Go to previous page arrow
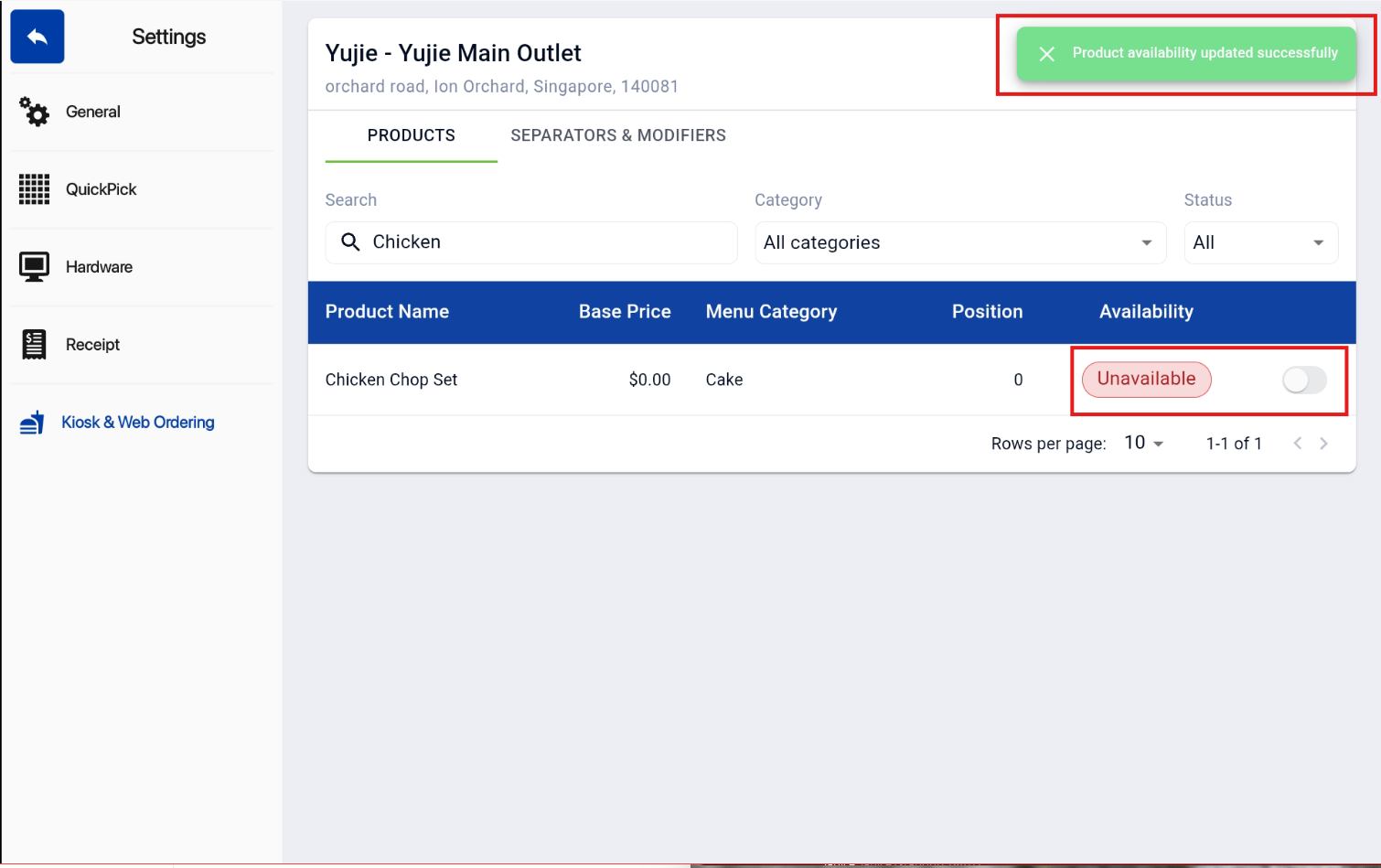Viewport: 1381px width, 868px height. click(1297, 444)
